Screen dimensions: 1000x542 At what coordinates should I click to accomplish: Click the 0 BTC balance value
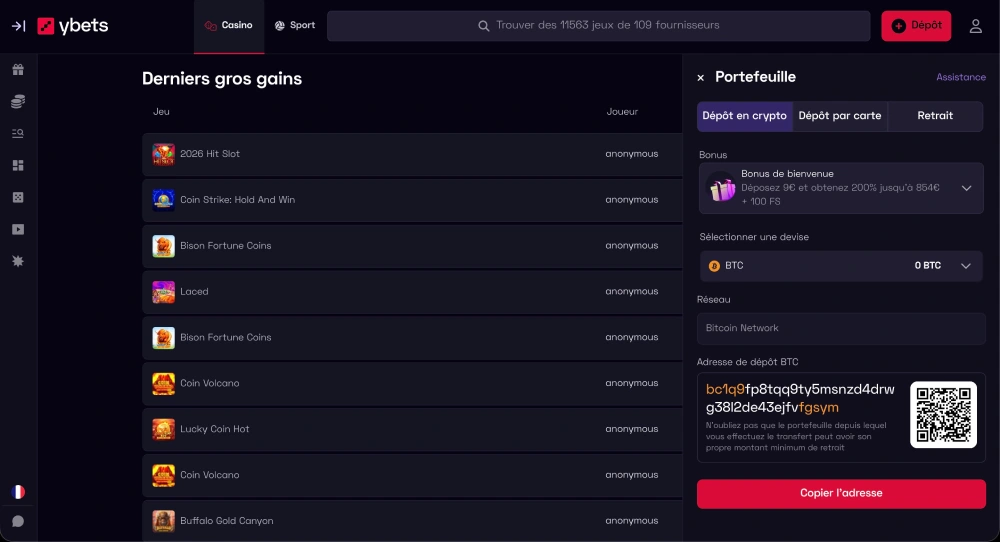tap(927, 266)
